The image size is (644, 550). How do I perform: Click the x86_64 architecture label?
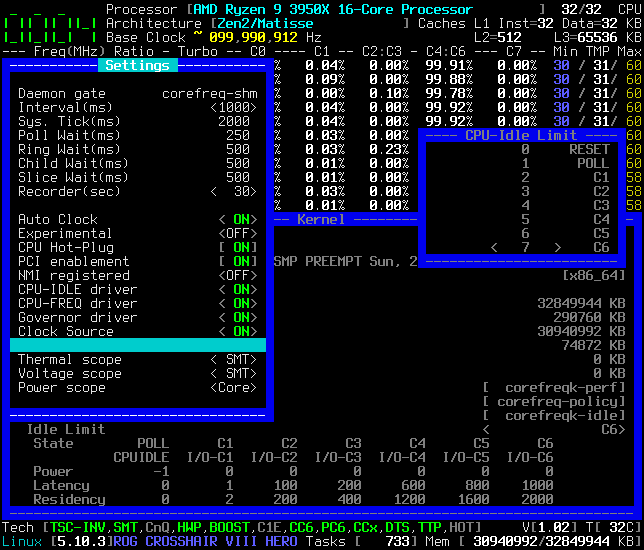point(594,275)
